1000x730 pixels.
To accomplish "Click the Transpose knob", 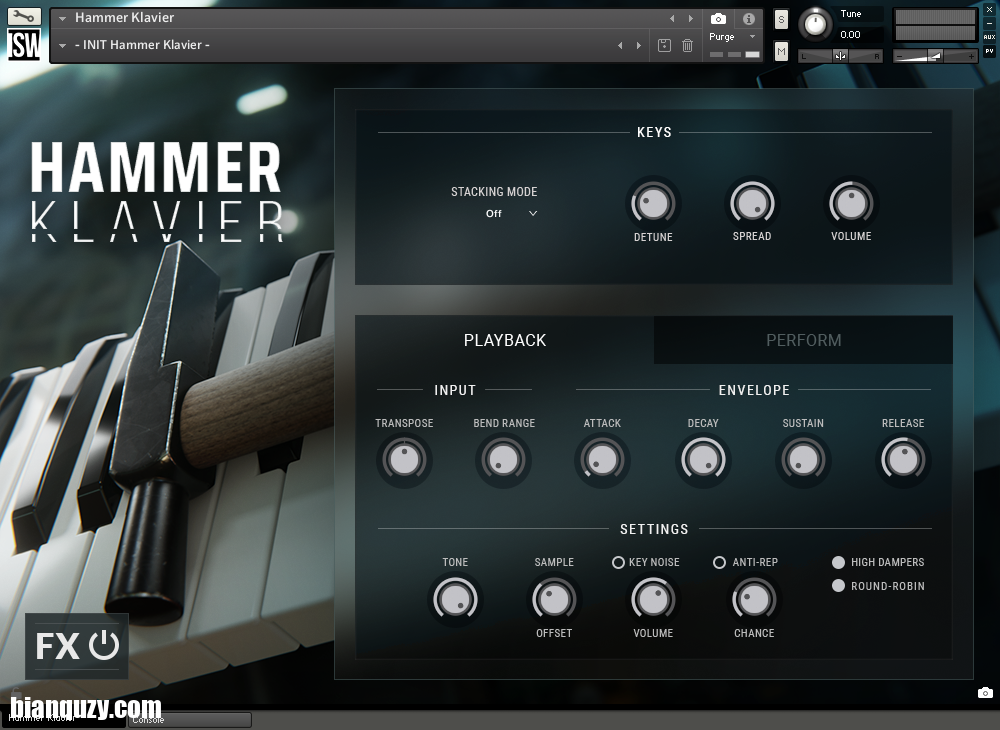I will 404,460.
